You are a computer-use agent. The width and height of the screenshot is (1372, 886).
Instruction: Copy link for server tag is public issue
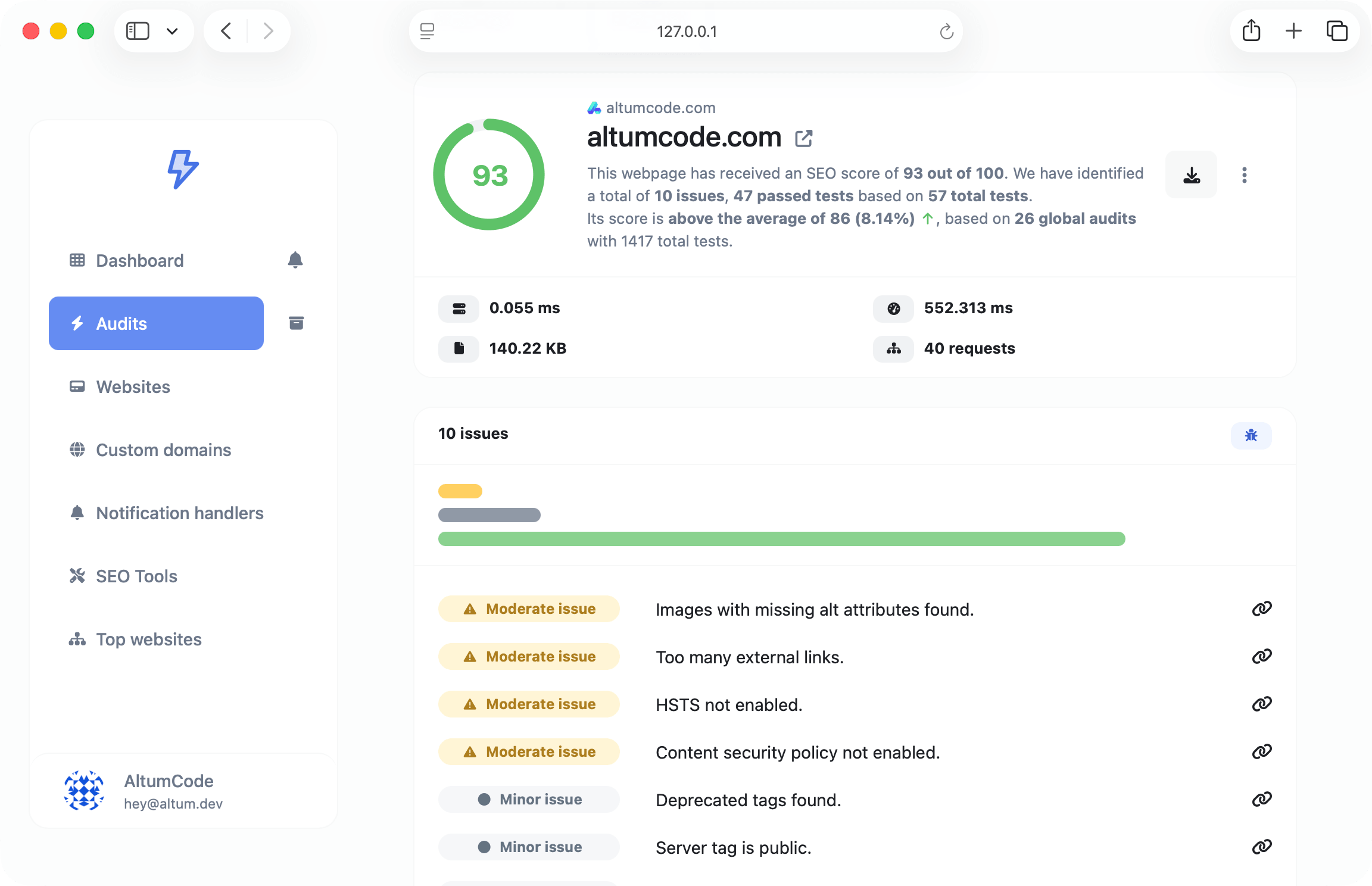1262,847
